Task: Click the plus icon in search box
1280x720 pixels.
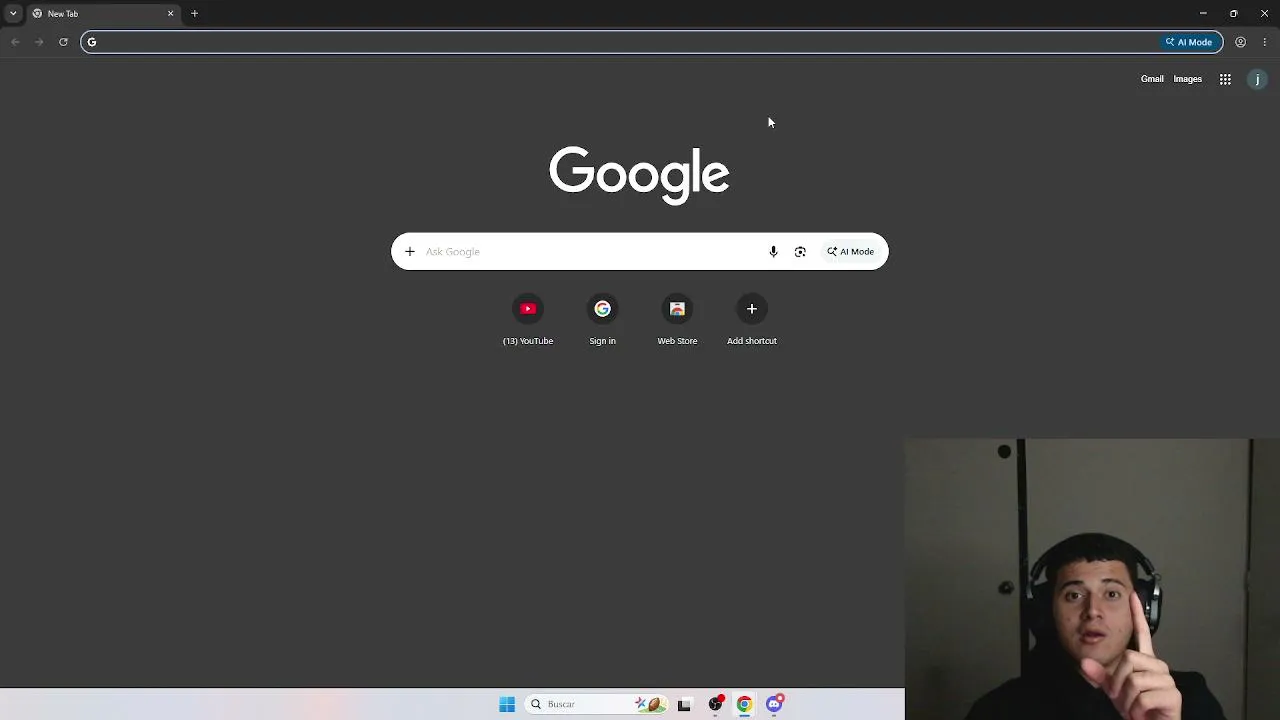Action: pos(409,252)
